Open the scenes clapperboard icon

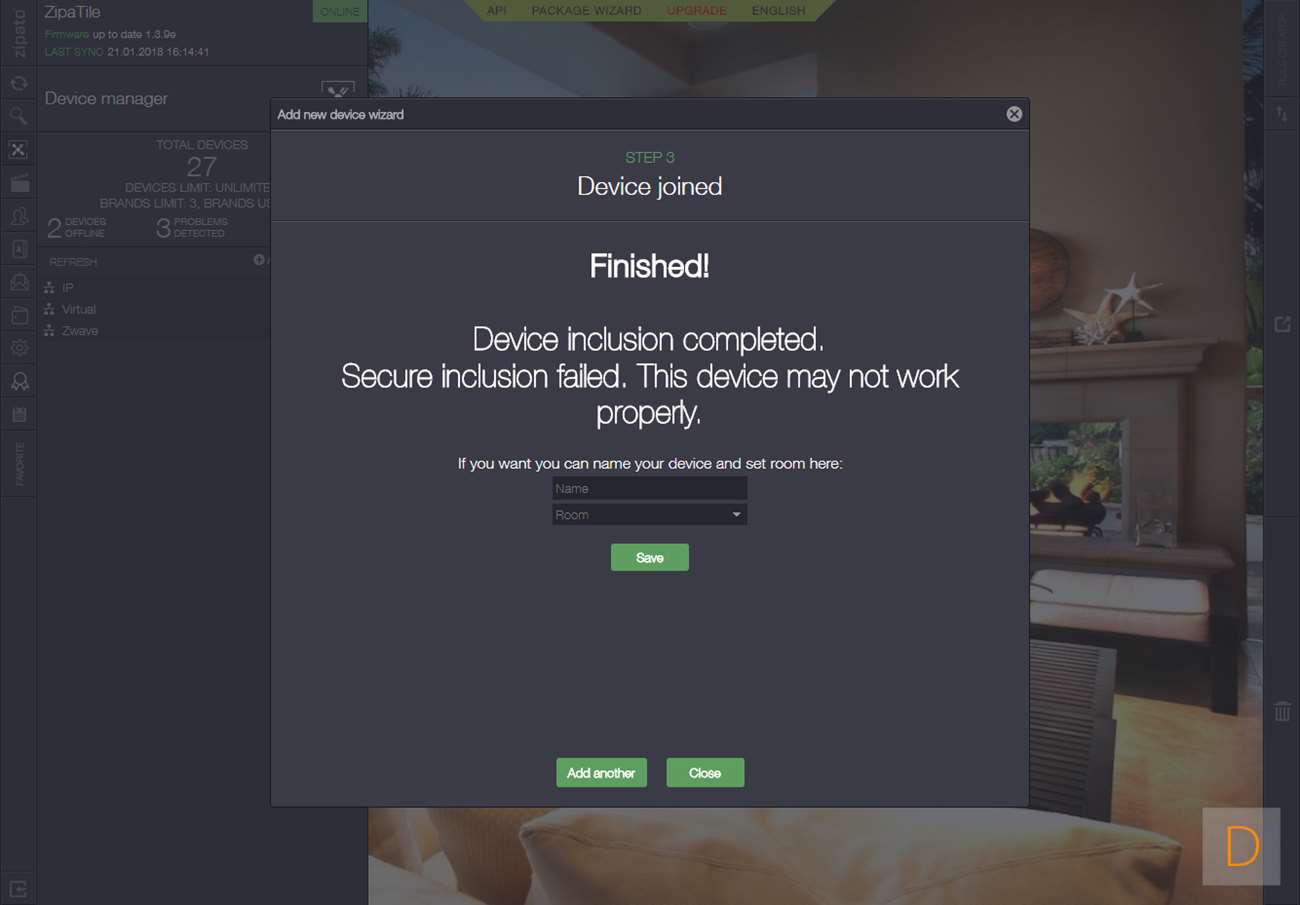(18, 183)
